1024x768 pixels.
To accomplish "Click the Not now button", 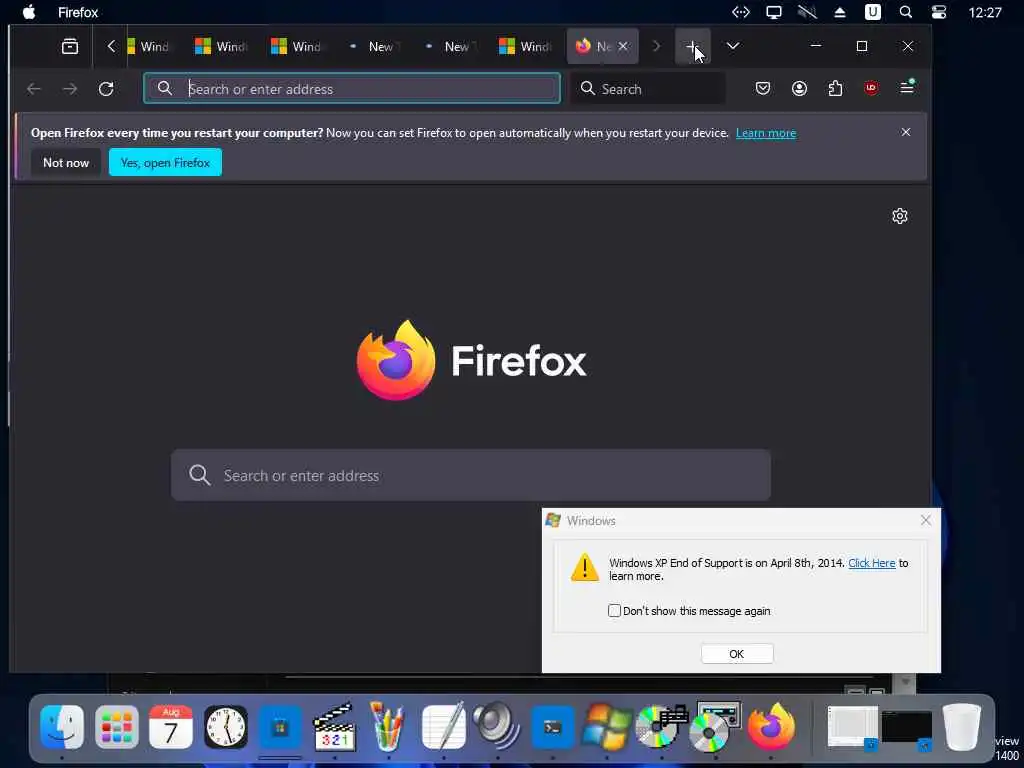I will pyautogui.click(x=66, y=163).
